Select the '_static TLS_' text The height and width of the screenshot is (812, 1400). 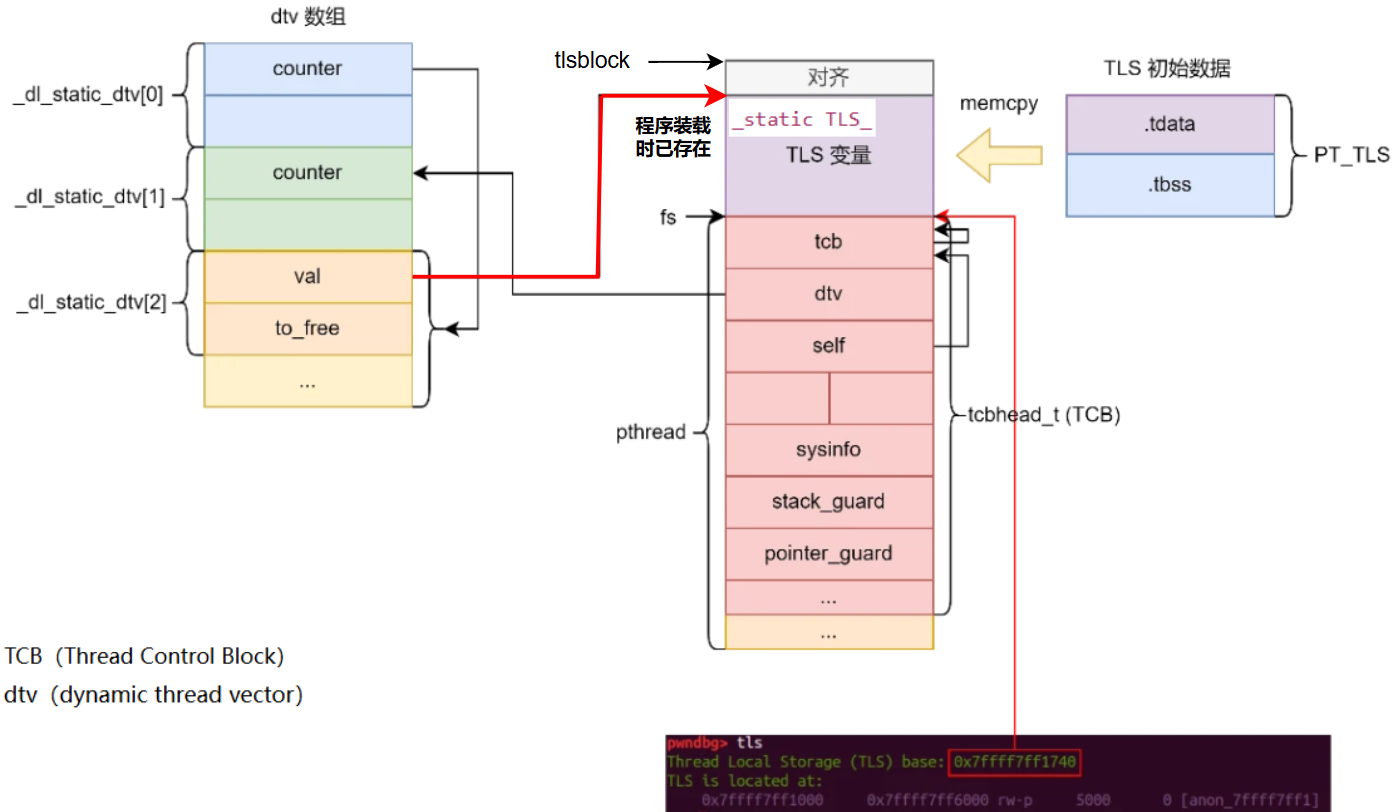[803, 119]
